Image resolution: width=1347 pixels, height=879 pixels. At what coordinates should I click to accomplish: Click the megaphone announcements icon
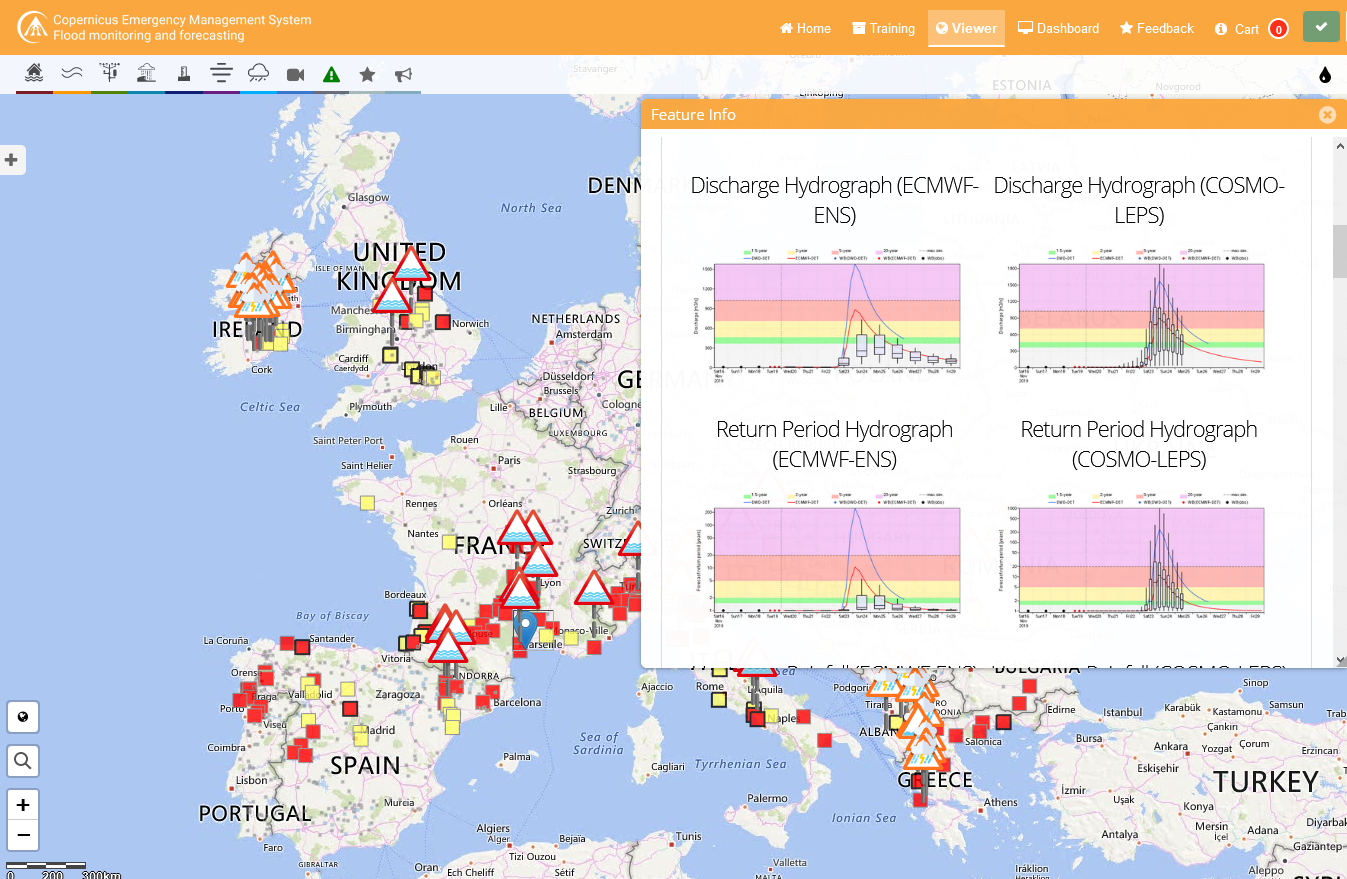click(x=404, y=73)
